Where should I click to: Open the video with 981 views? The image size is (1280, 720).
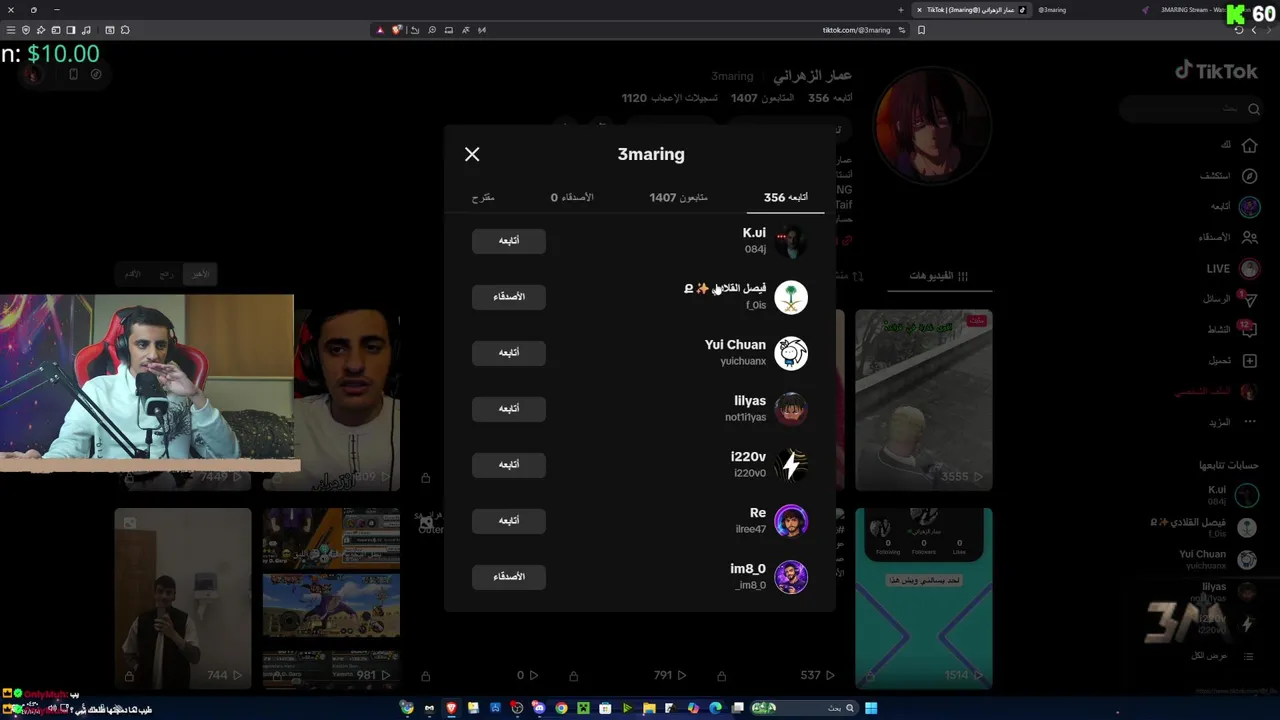point(331,598)
